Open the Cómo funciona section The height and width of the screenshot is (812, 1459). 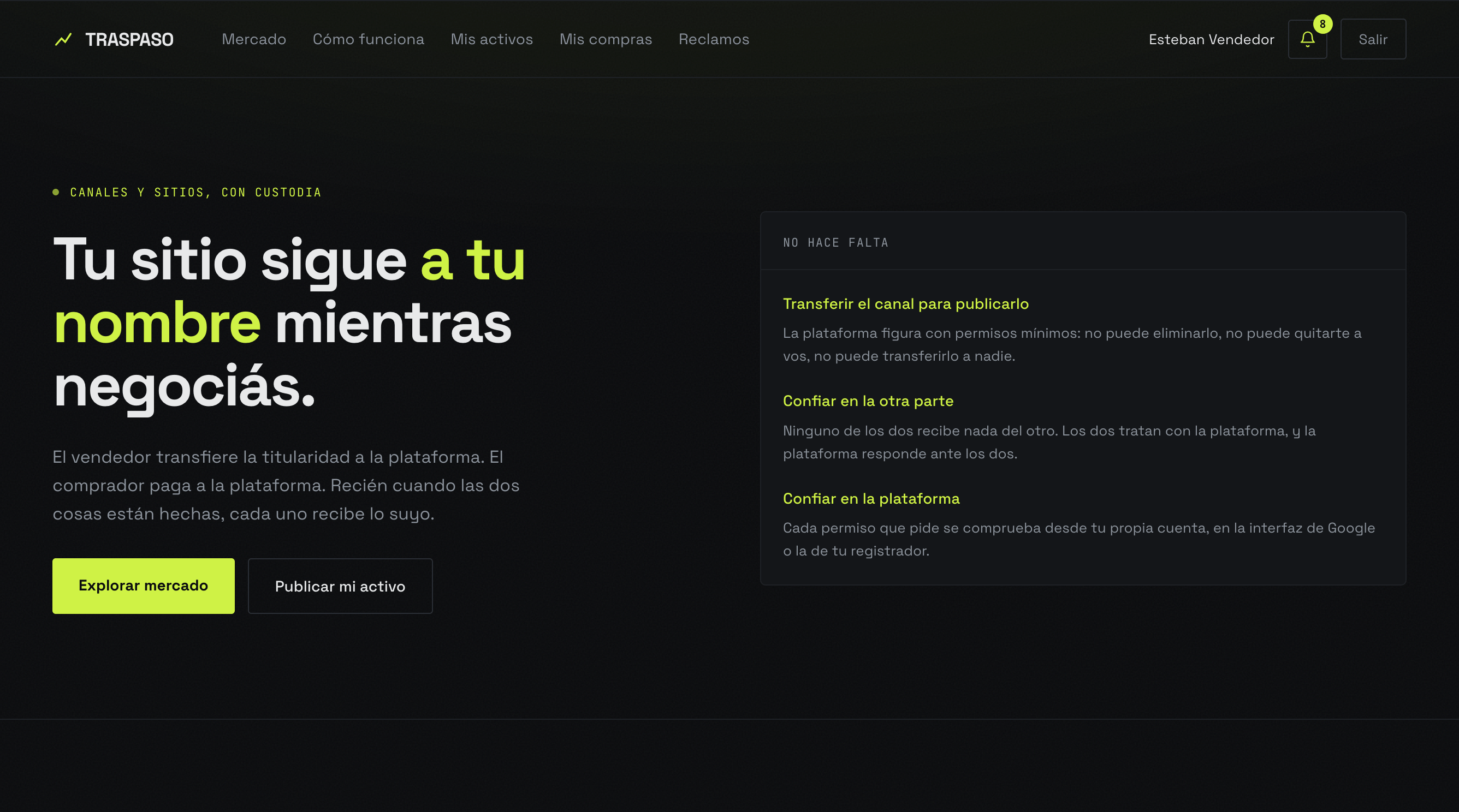point(368,39)
